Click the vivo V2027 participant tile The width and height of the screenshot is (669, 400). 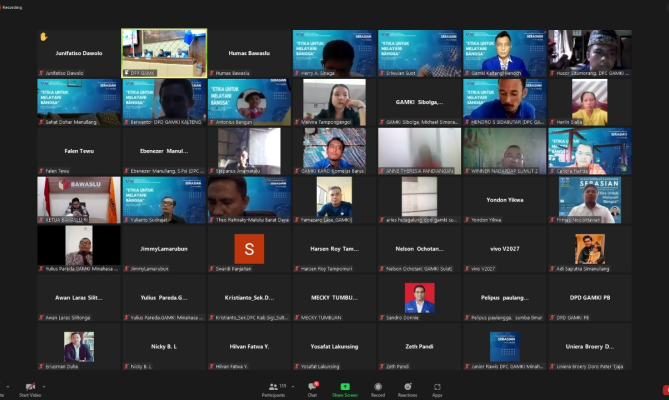pyautogui.click(x=503, y=248)
